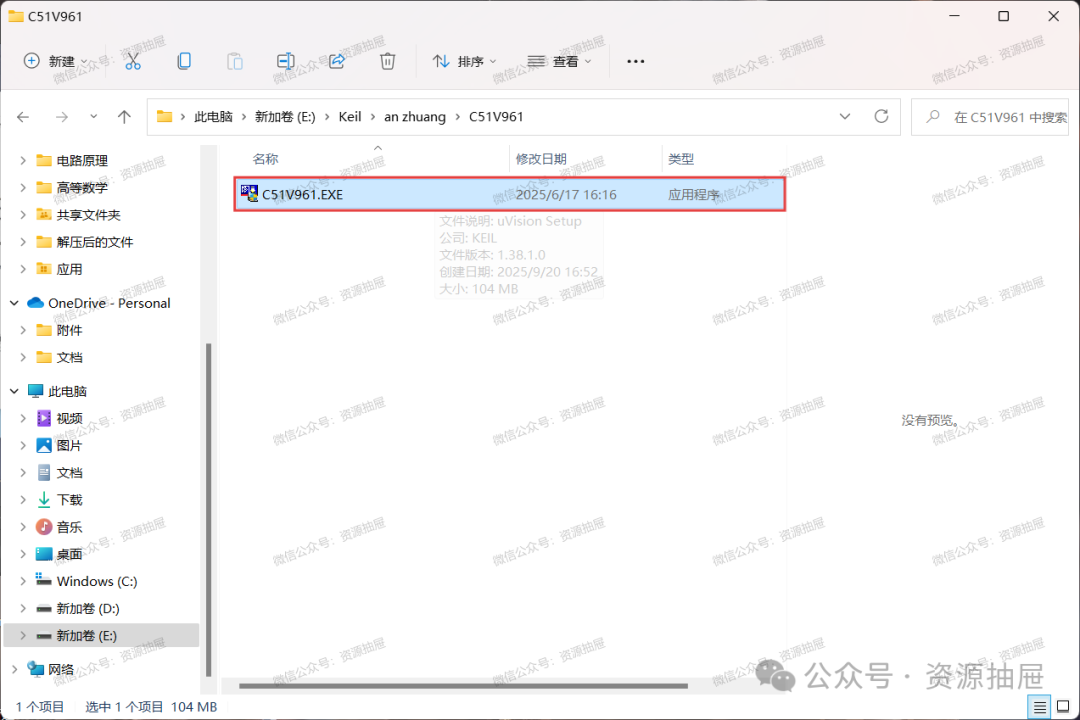The image size is (1080, 720).
Task: Select 桌面 under 此电脑
Action: point(70,554)
